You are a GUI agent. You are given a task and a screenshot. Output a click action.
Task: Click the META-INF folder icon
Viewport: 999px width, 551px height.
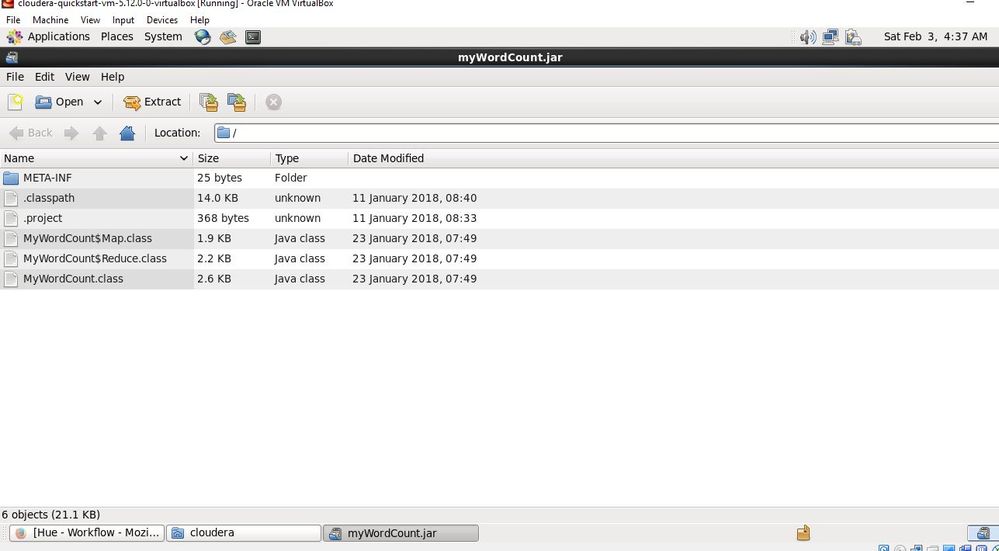(x=11, y=178)
